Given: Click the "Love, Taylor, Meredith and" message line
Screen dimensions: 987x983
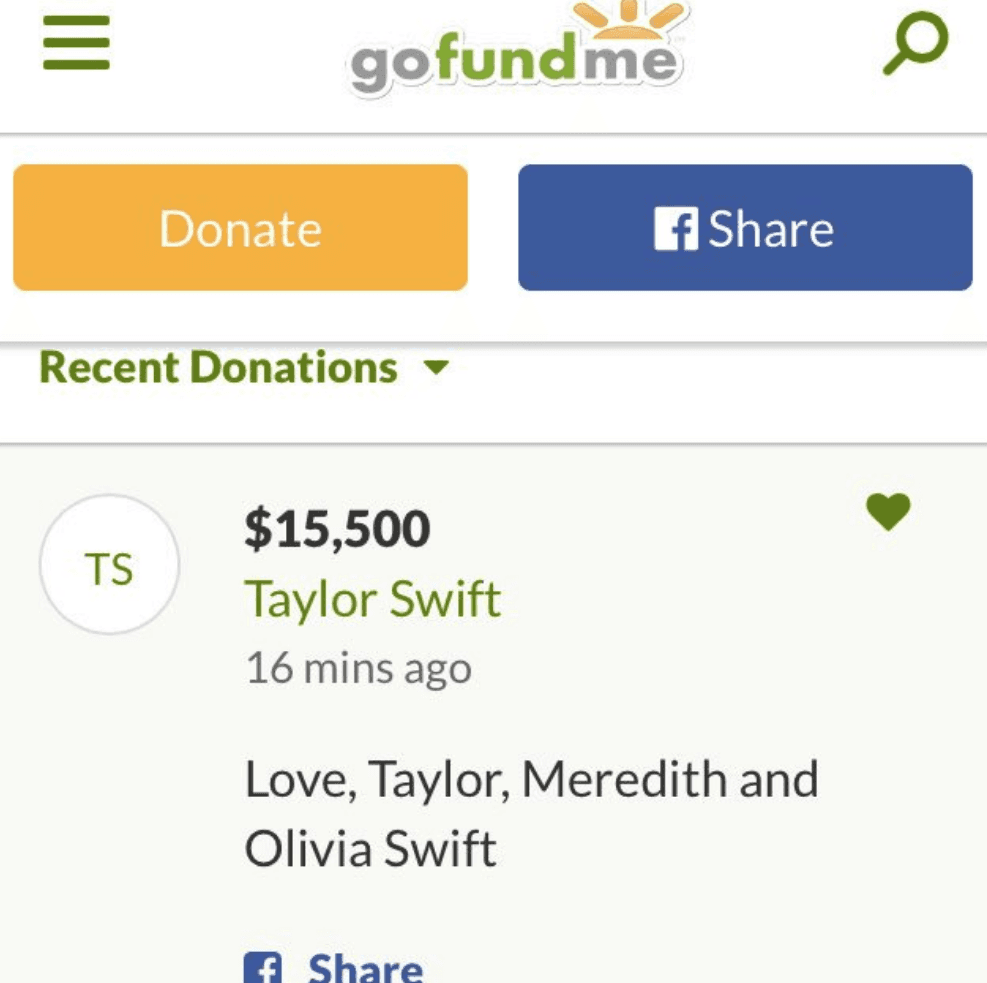Looking at the screenshot, I should (531, 780).
